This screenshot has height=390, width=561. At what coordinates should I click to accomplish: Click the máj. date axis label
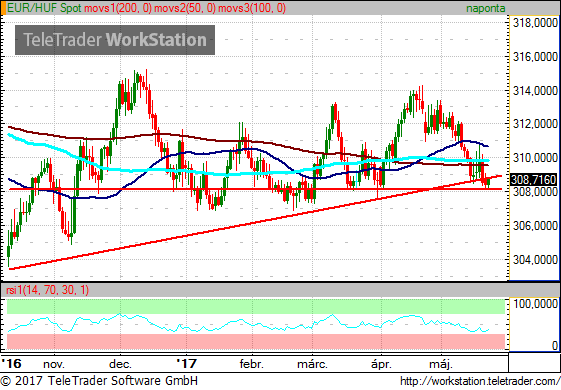point(441,364)
